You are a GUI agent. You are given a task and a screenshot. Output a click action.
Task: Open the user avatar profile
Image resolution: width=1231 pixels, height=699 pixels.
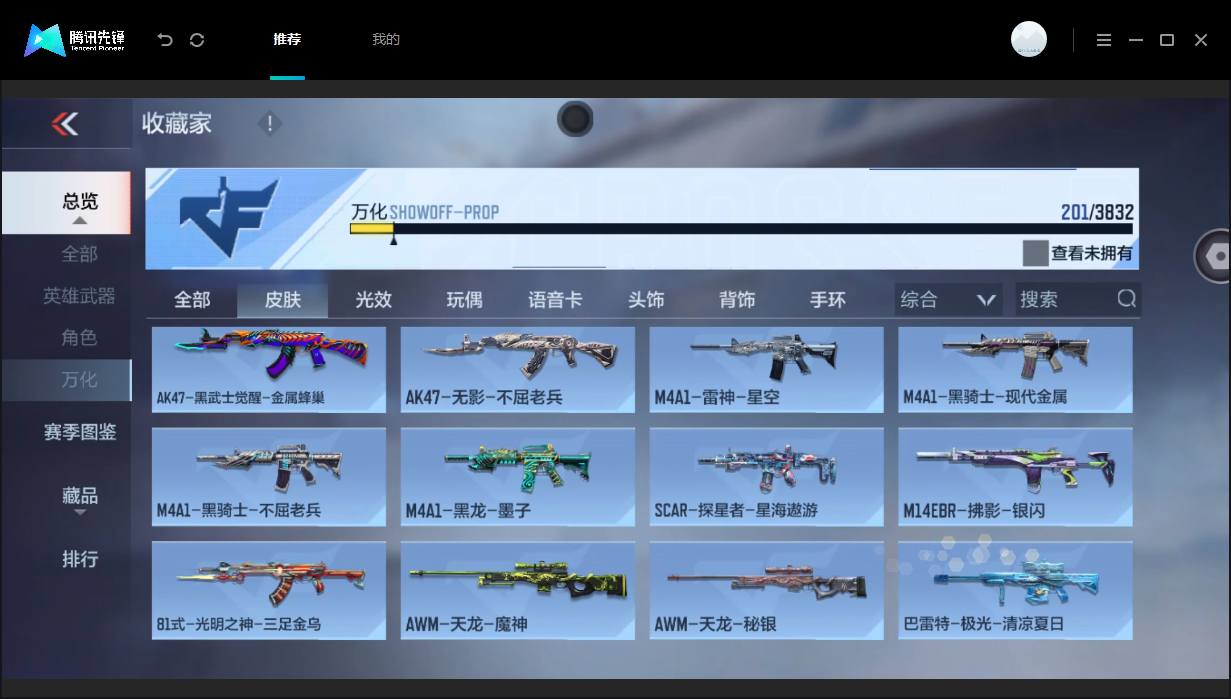pos(1029,39)
